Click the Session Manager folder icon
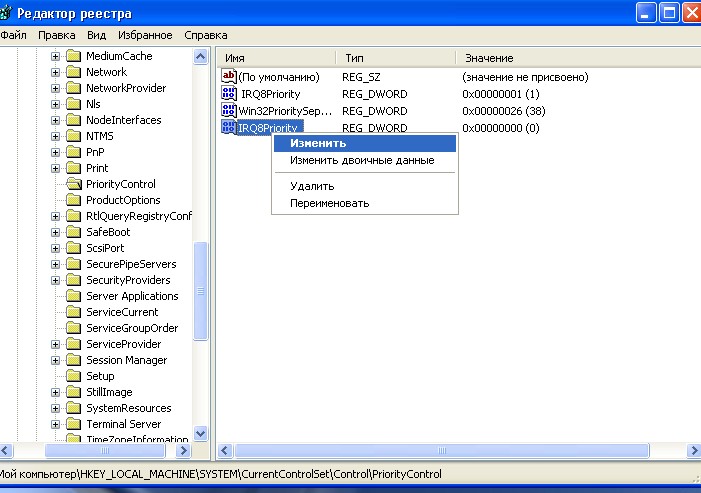This screenshot has height=493, width=701. [74, 361]
